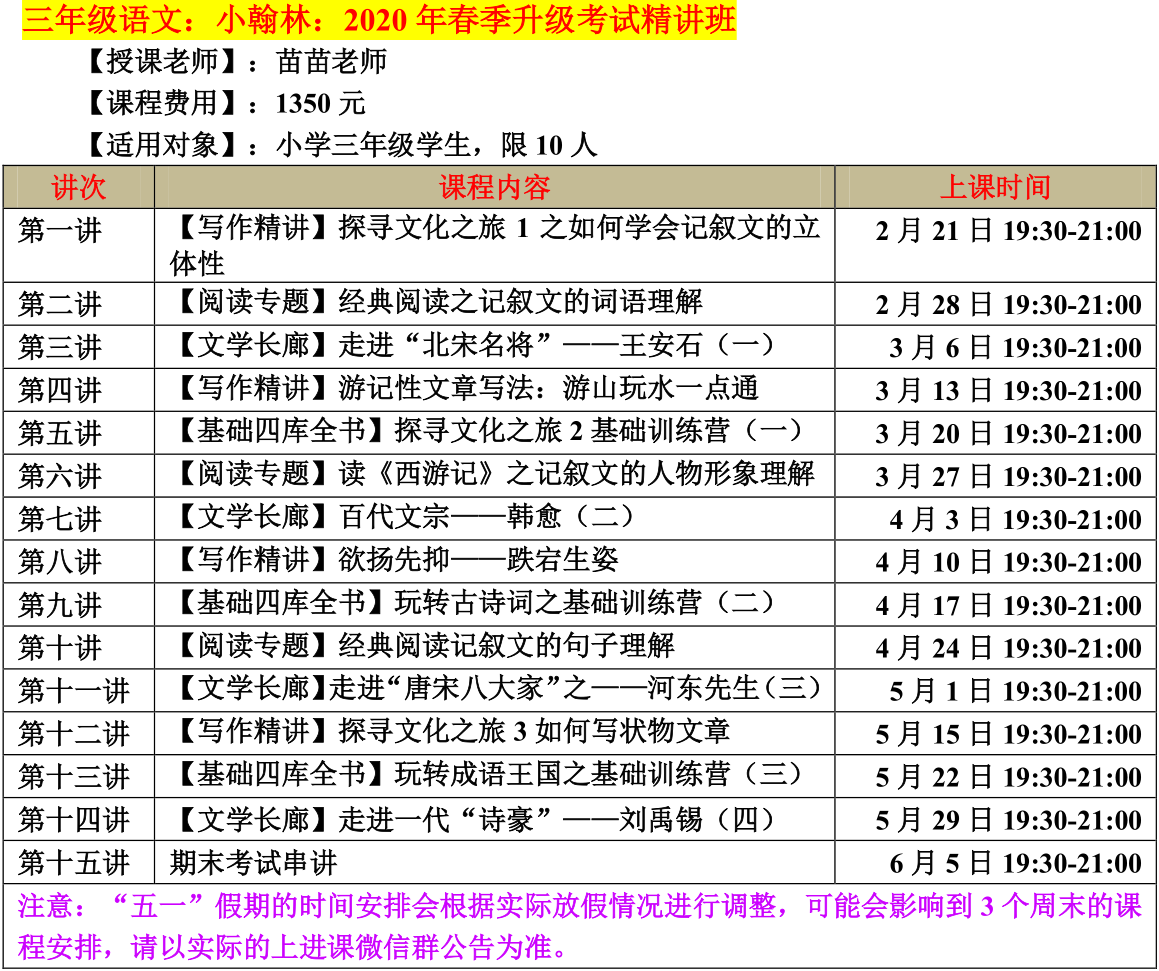
Task: Click the course fee 1350 元
Action: 320,104
